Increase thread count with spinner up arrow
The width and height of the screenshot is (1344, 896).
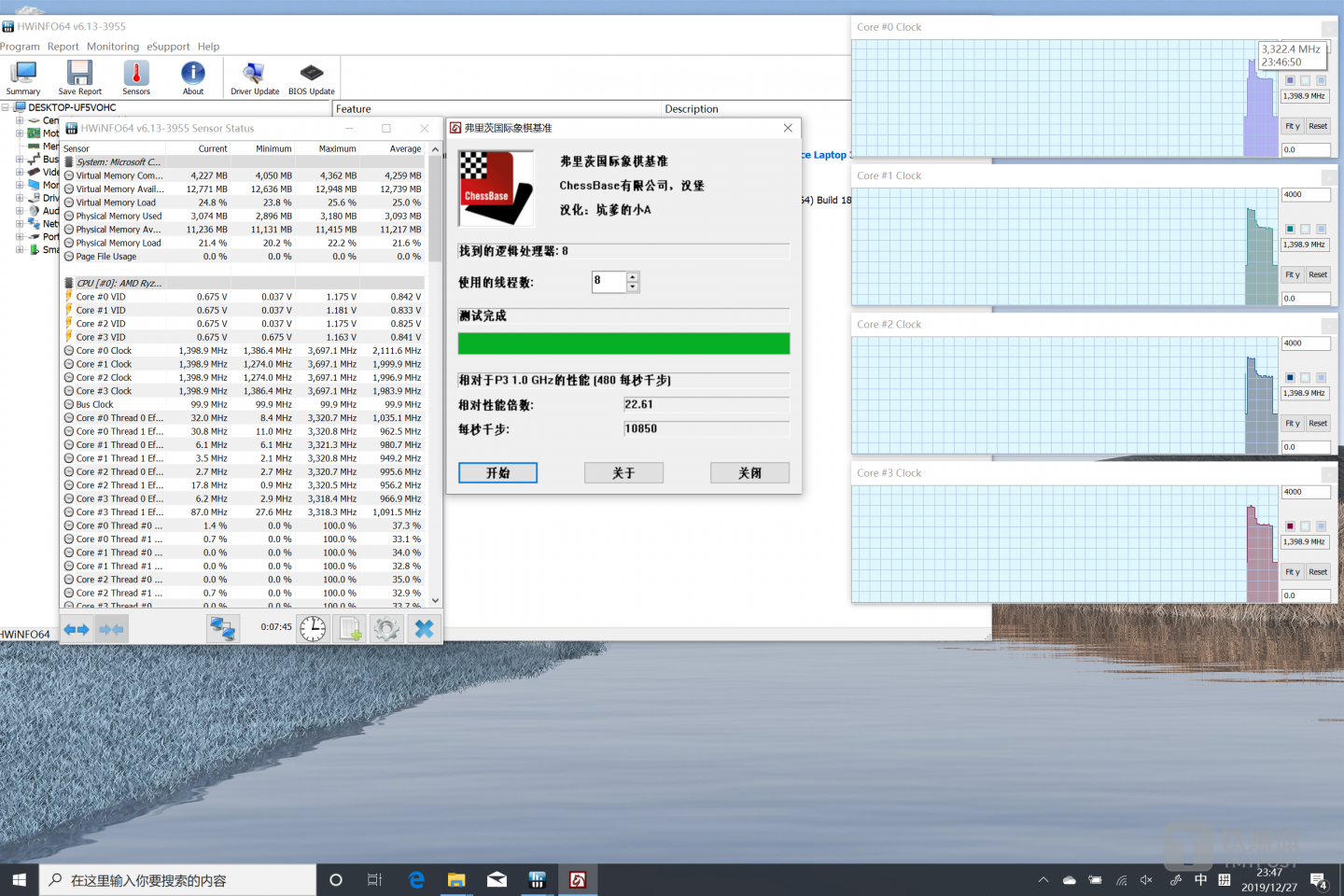tap(633, 276)
